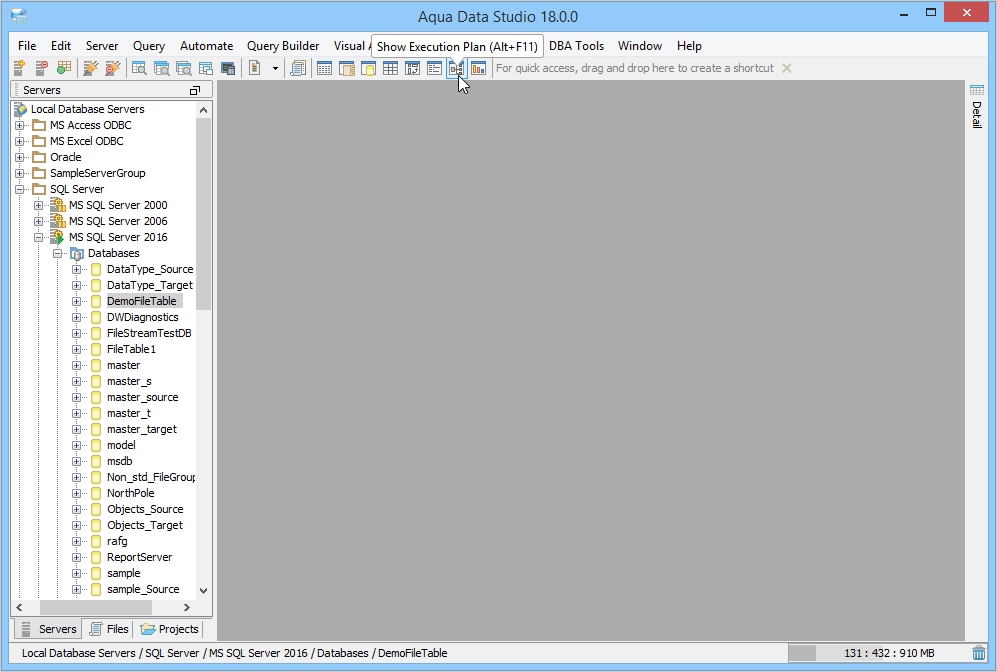Select Local Database Servers root node
This screenshot has height=672, width=997.
pos(88,109)
